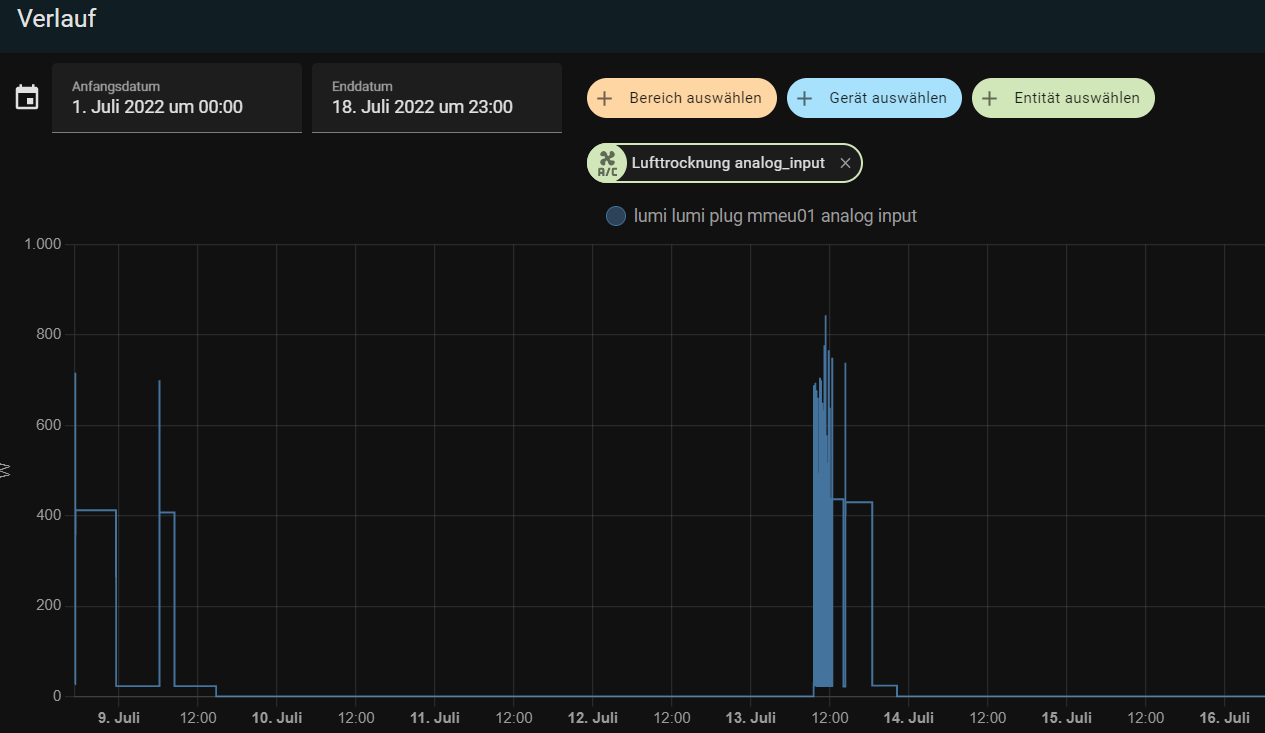1265x733 pixels.
Task: Click the tallest power spike on 13. Juli
Action: pos(825,320)
